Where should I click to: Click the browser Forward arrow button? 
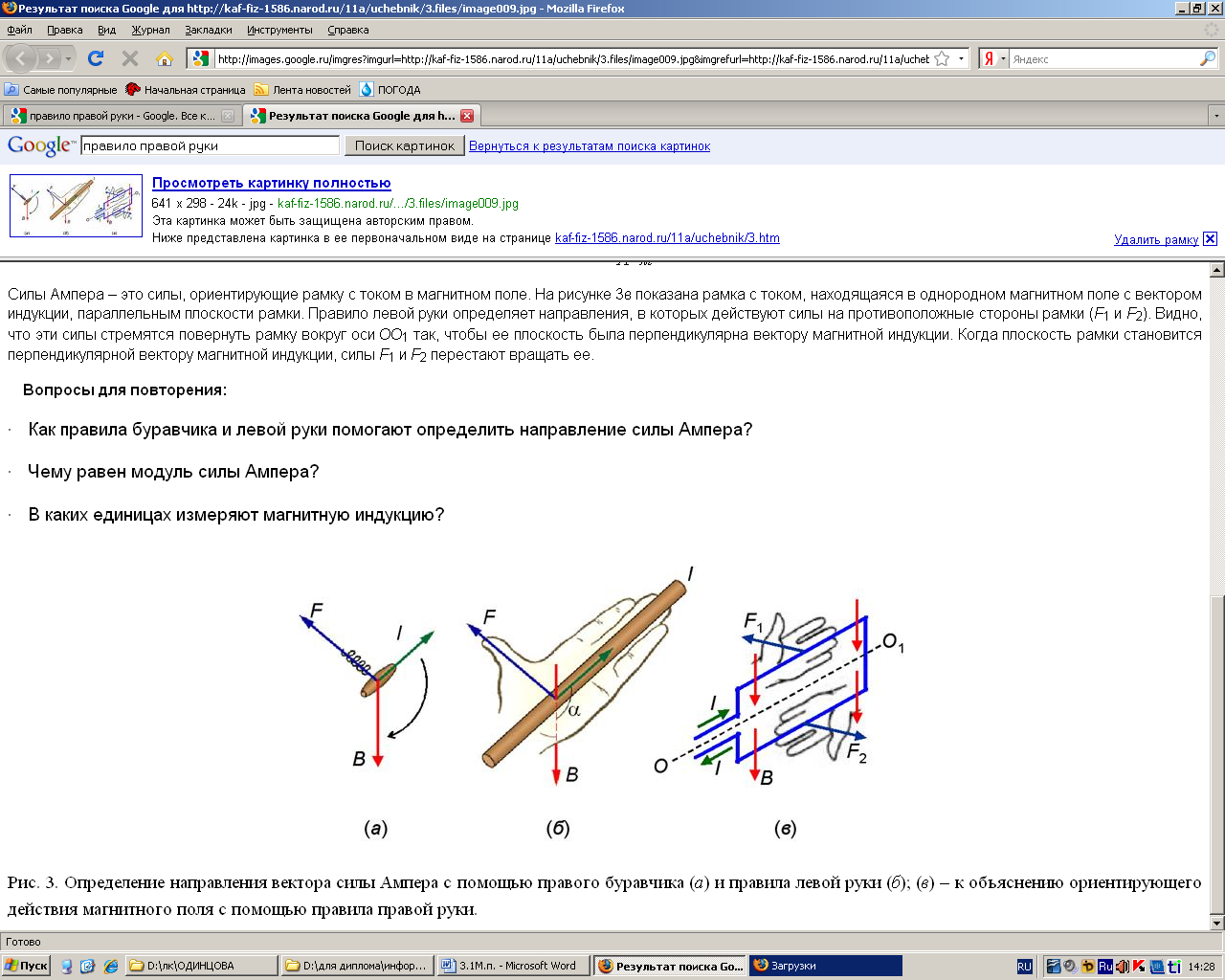(x=50, y=58)
